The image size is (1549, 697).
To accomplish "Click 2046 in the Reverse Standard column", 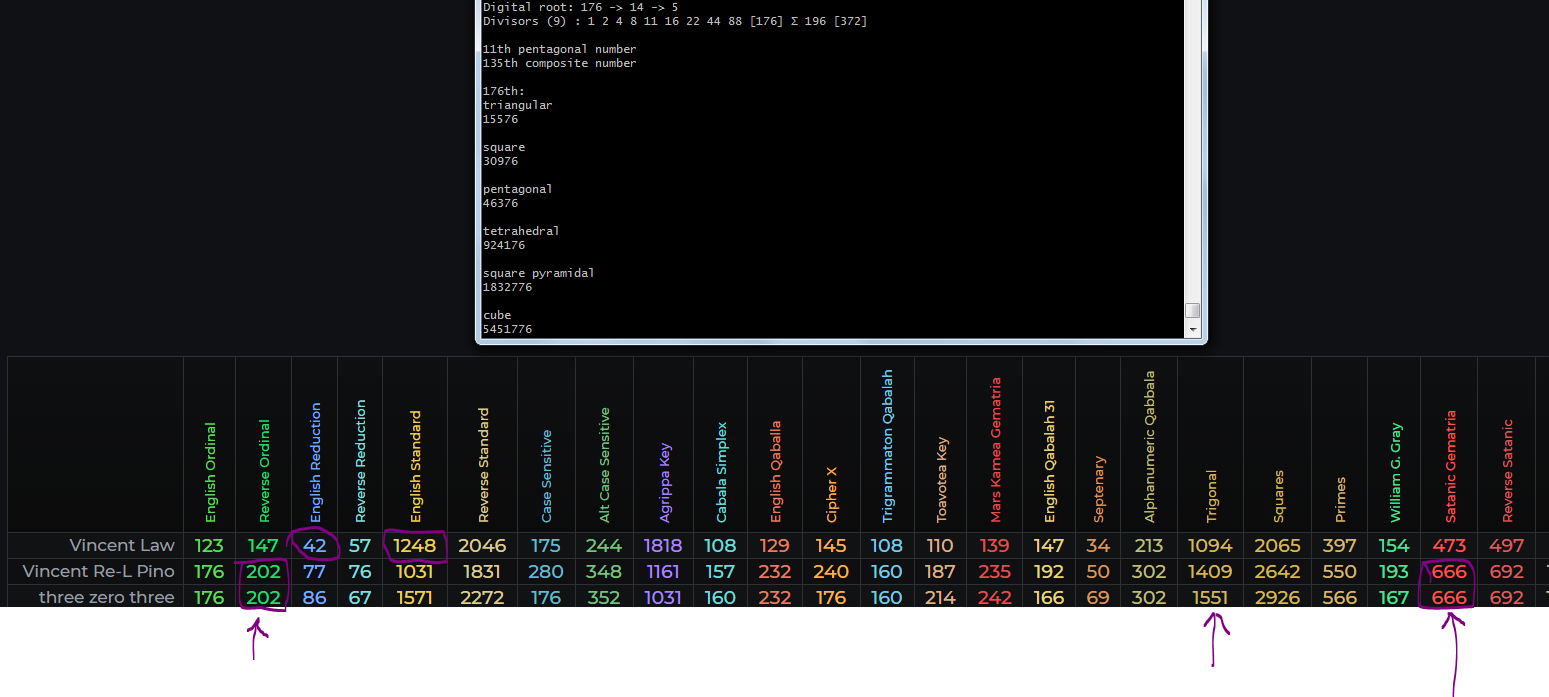I will click(483, 546).
